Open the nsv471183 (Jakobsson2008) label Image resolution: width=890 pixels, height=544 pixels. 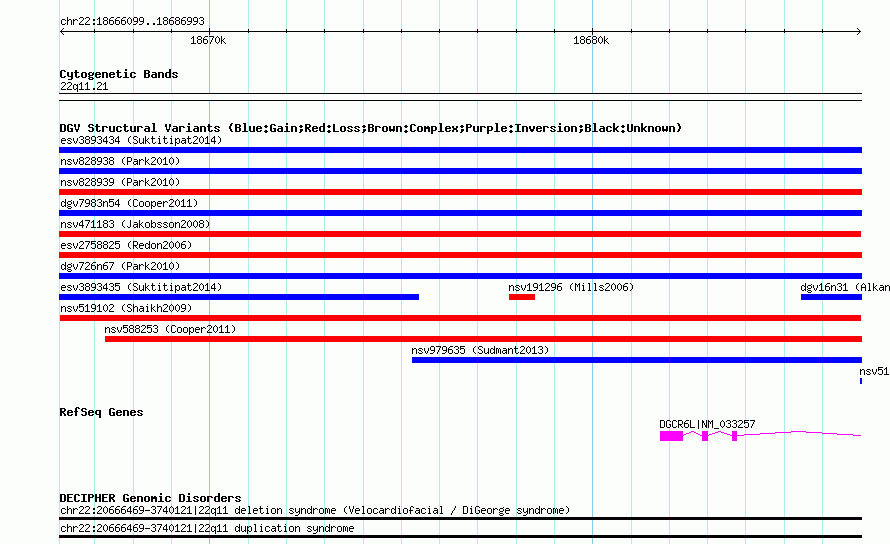pos(135,224)
